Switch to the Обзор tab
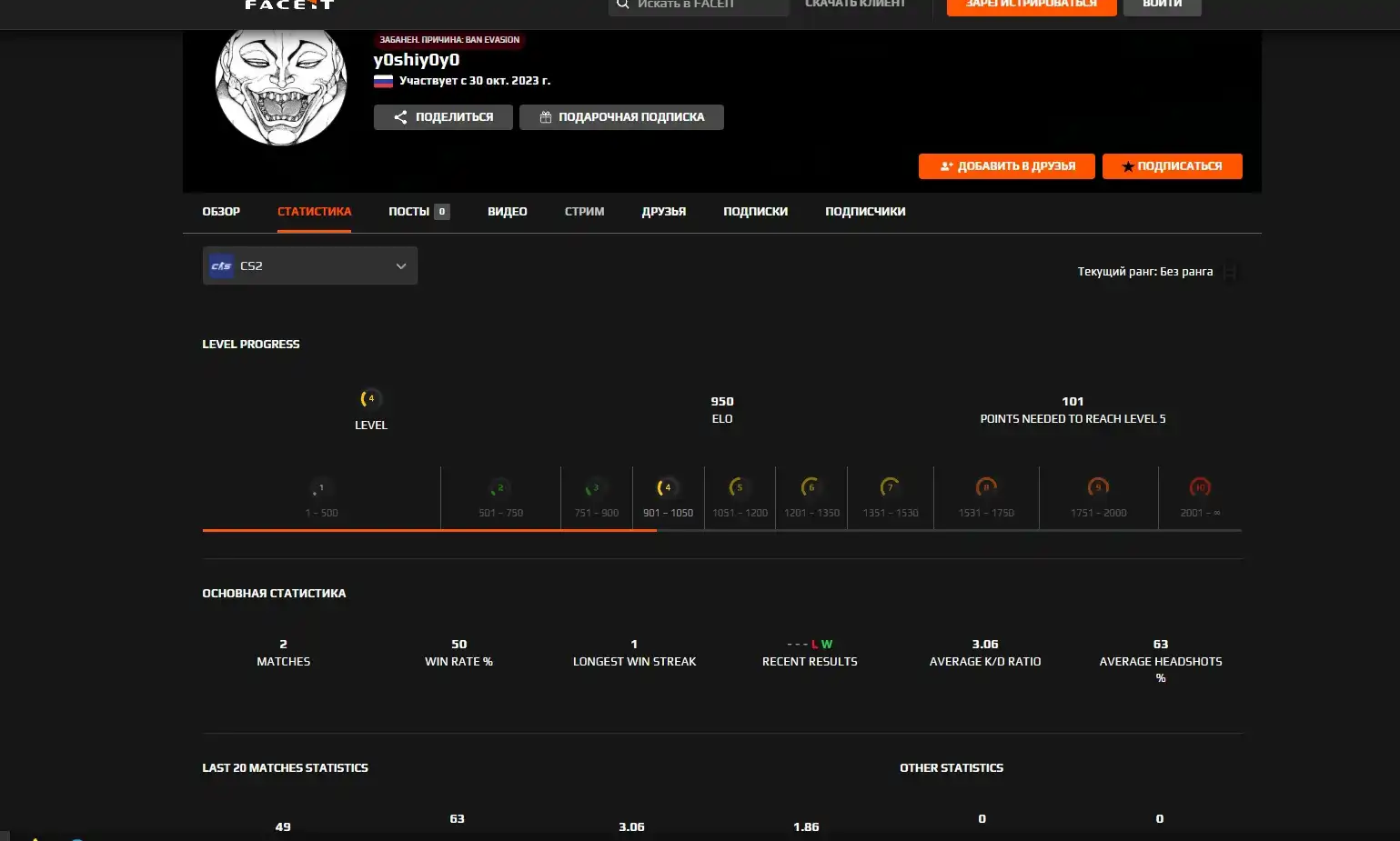This screenshot has height=841, width=1400. click(221, 212)
